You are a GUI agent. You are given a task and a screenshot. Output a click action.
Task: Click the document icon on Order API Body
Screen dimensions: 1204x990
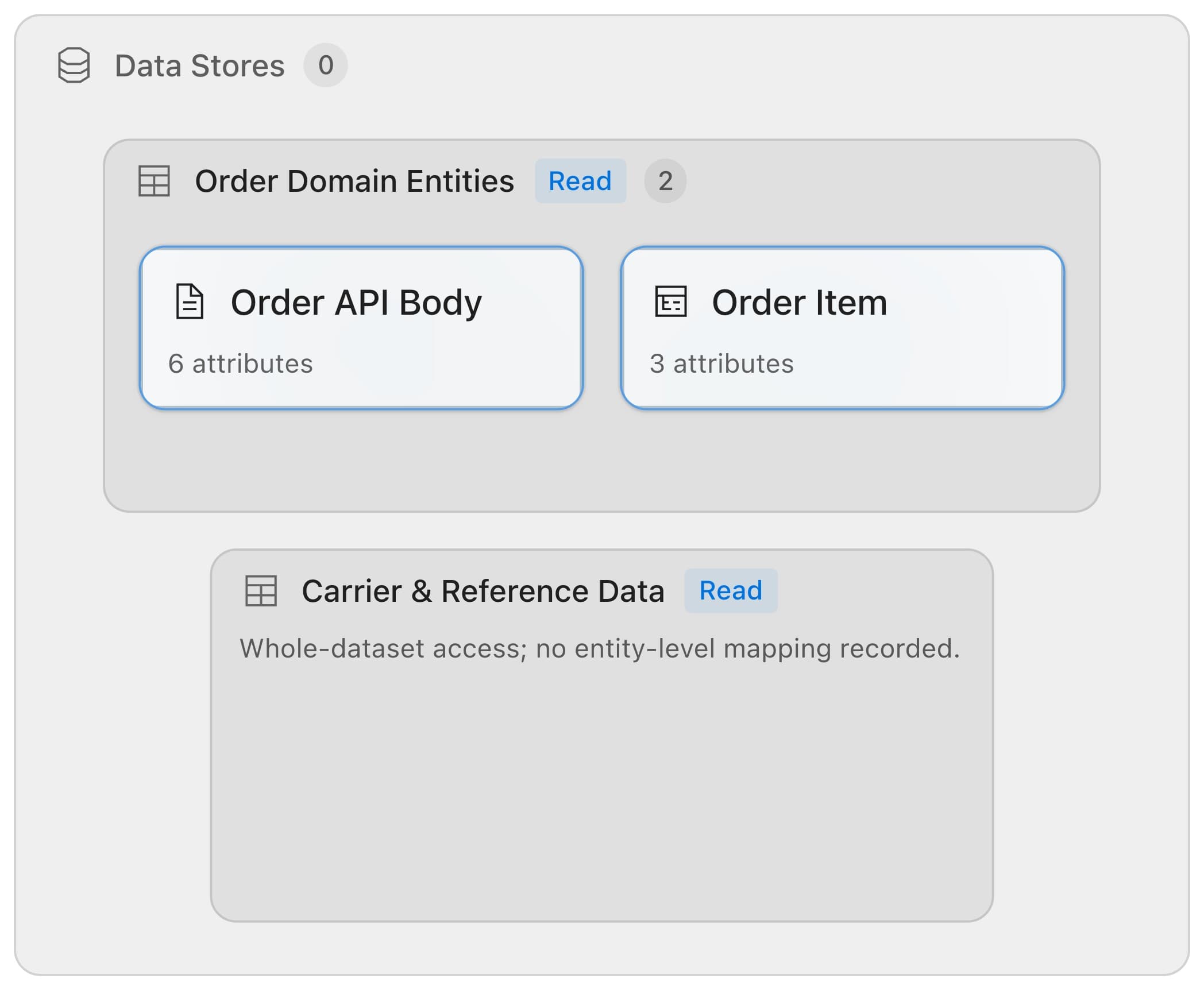(x=190, y=301)
